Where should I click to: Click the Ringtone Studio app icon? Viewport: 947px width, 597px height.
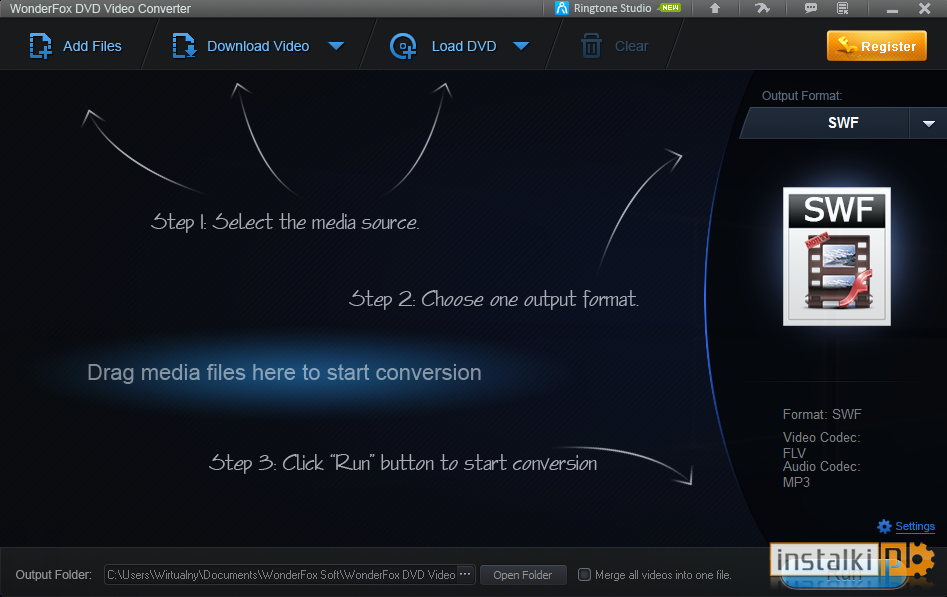coord(562,8)
